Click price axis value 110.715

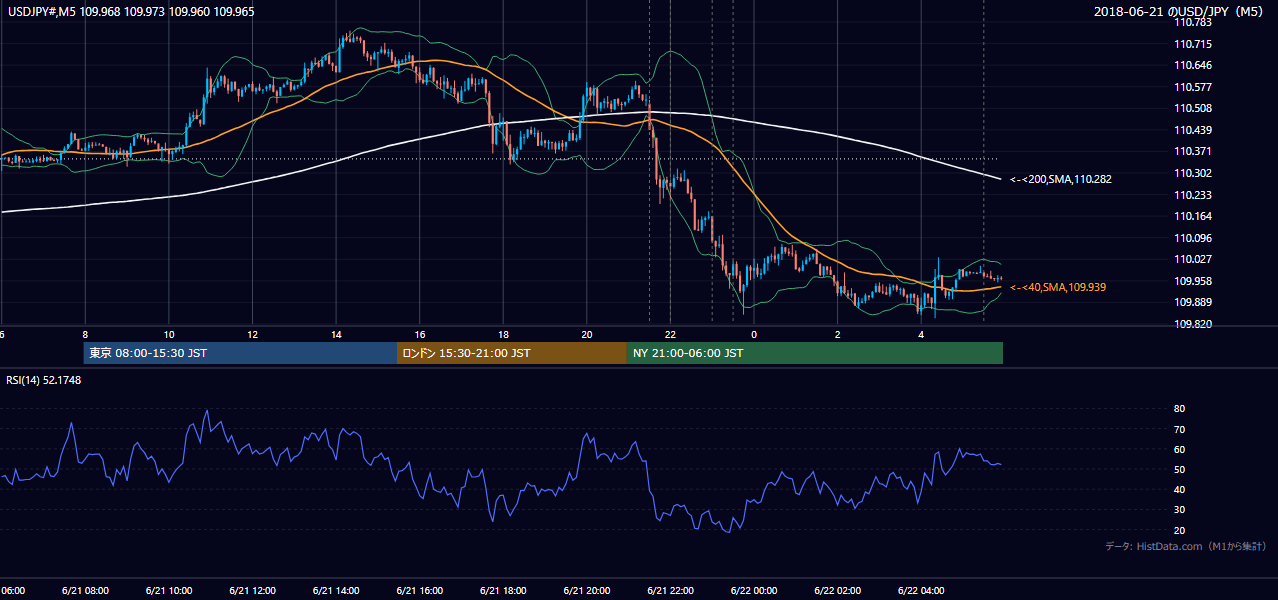[x=1194, y=44]
